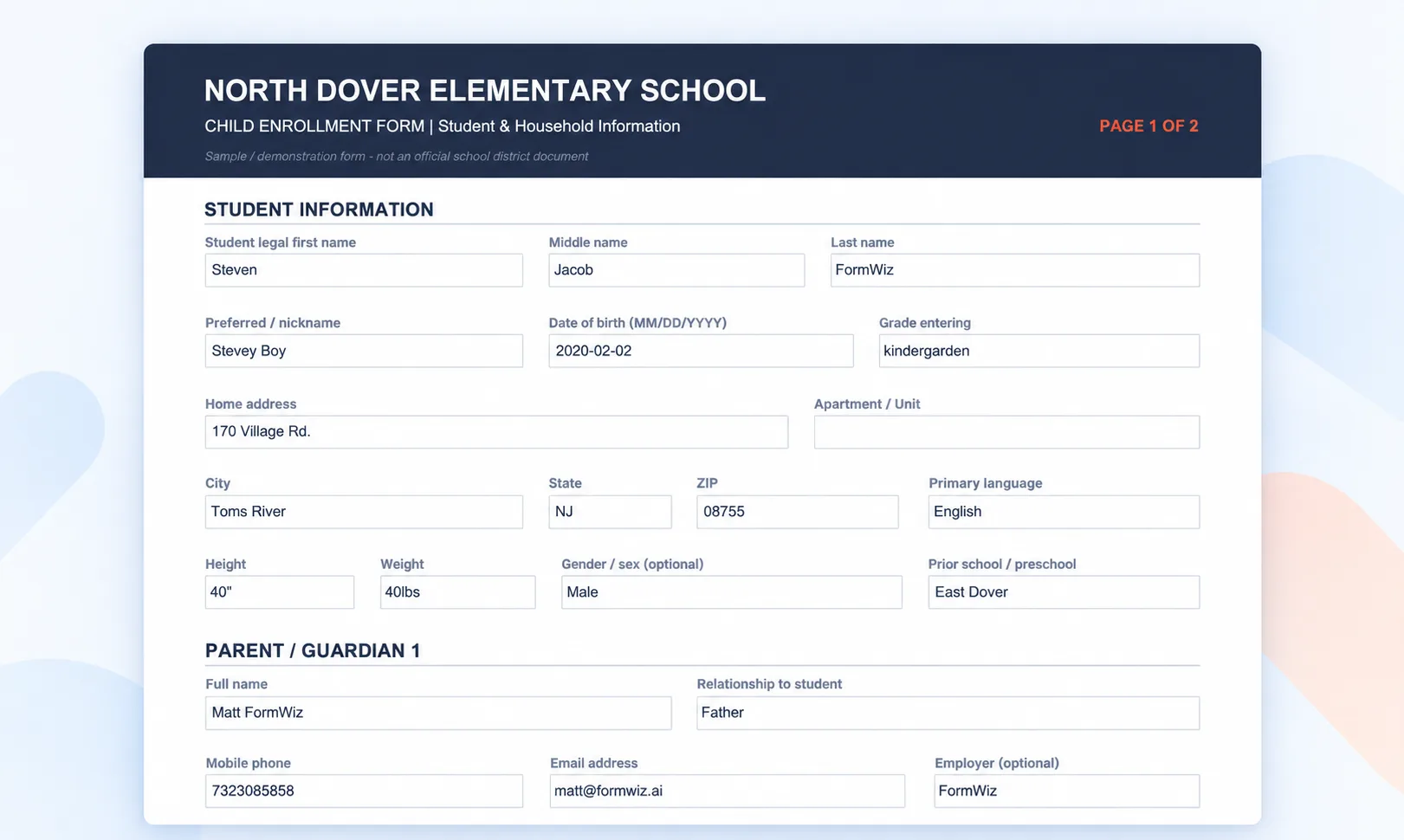Select the Grade entering field
The width and height of the screenshot is (1404, 840).
1039,351
